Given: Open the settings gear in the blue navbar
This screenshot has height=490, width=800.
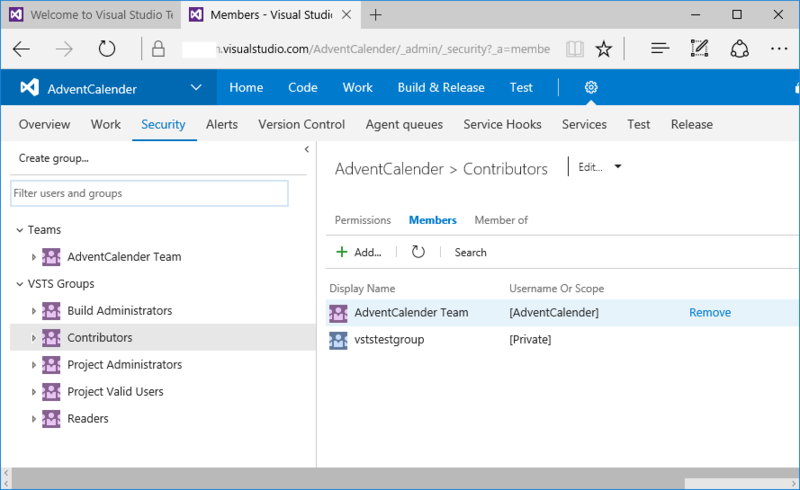Looking at the screenshot, I should [591, 87].
